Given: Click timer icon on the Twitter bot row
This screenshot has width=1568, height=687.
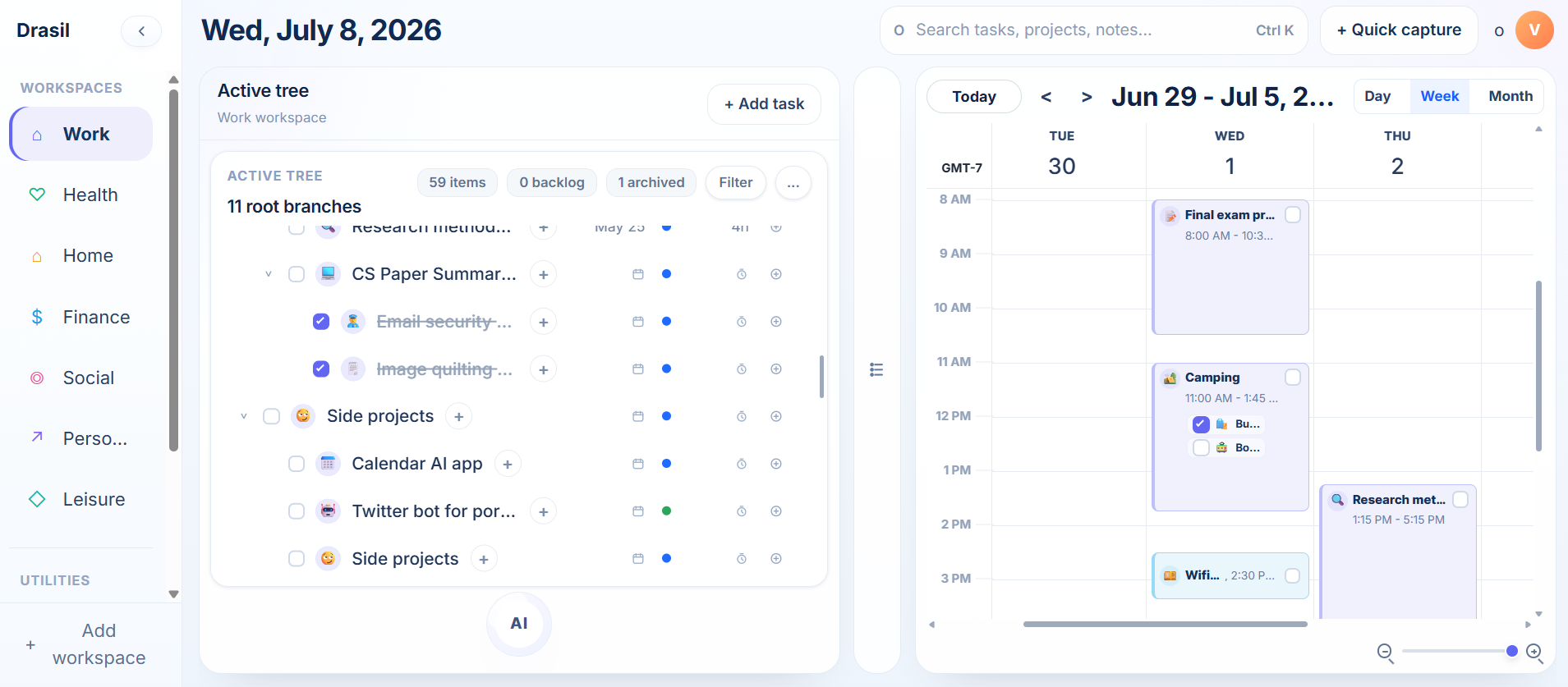Looking at the screenshot, I should click(742, 511).
